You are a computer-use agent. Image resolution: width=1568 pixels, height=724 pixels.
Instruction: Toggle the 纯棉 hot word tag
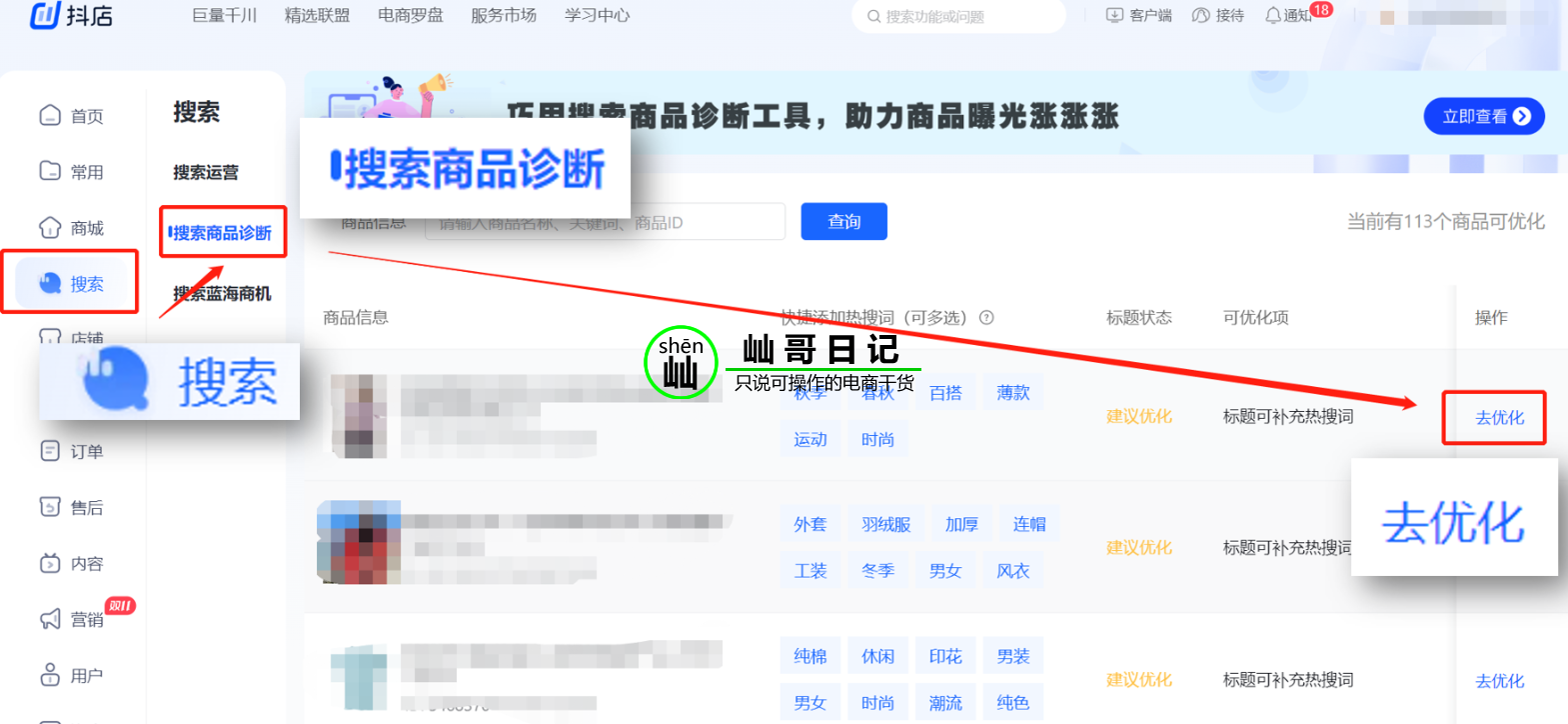(x=810, y=656)
